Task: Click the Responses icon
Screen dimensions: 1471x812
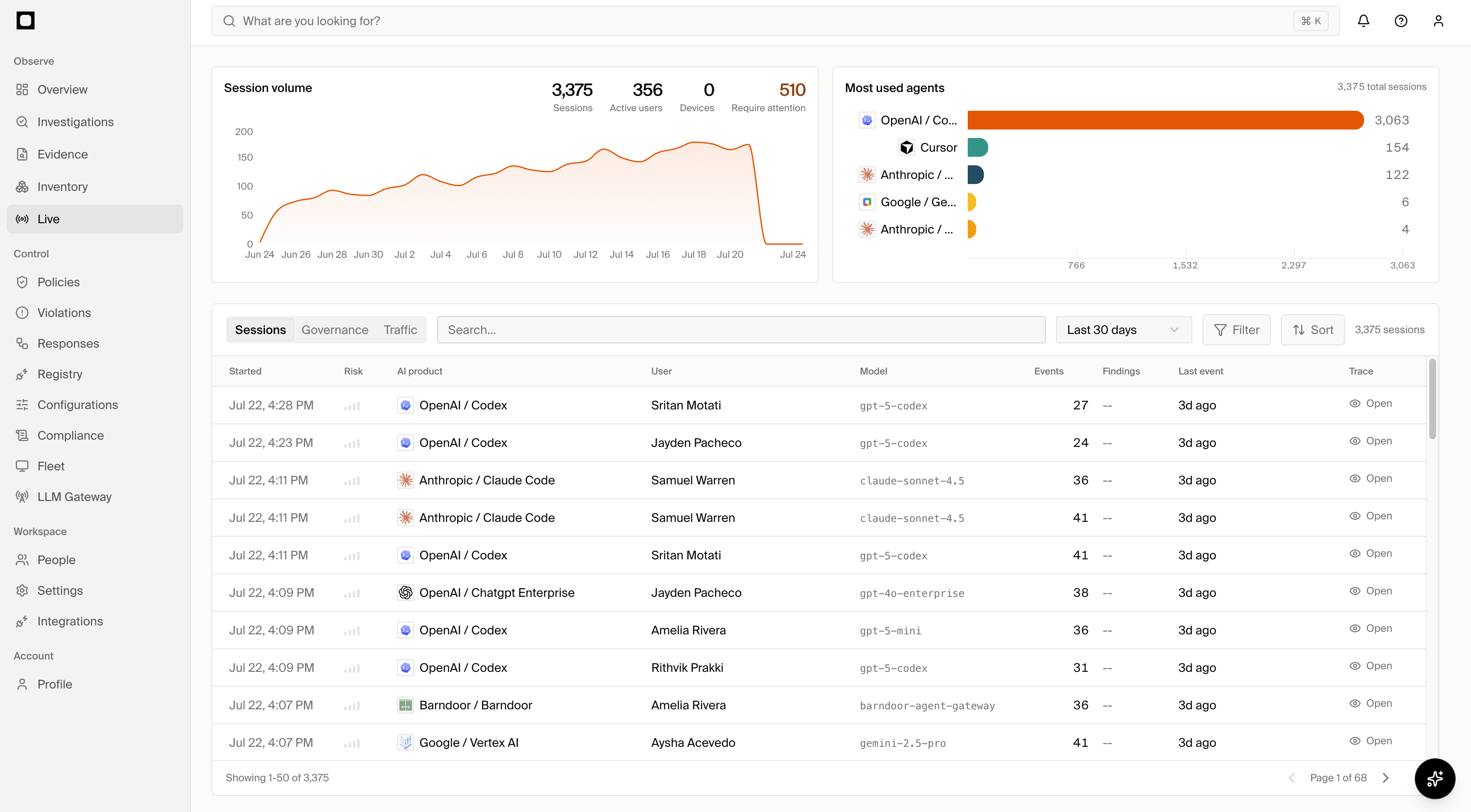Action: coord(22,343)
